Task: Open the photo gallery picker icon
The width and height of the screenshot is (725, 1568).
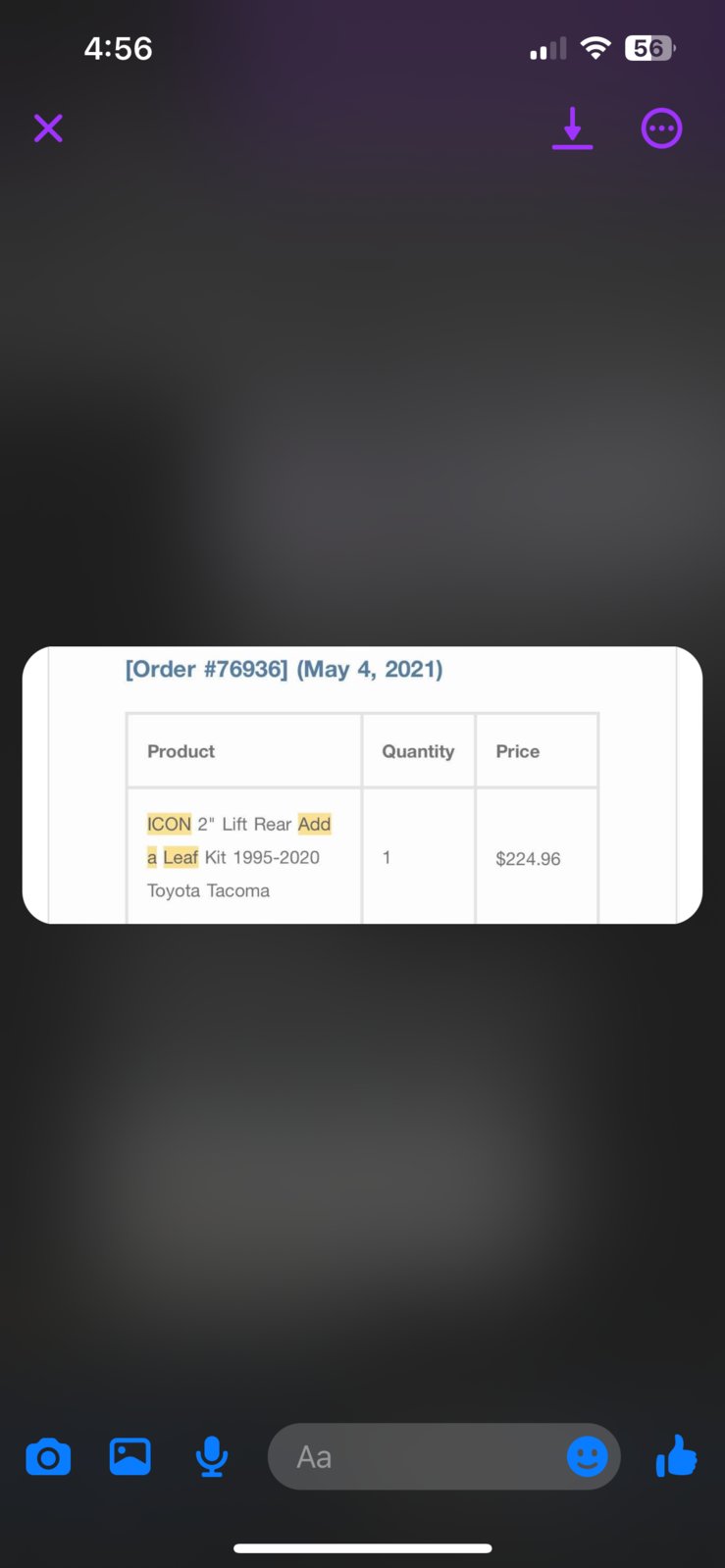Action: [x=129, y=1456]
